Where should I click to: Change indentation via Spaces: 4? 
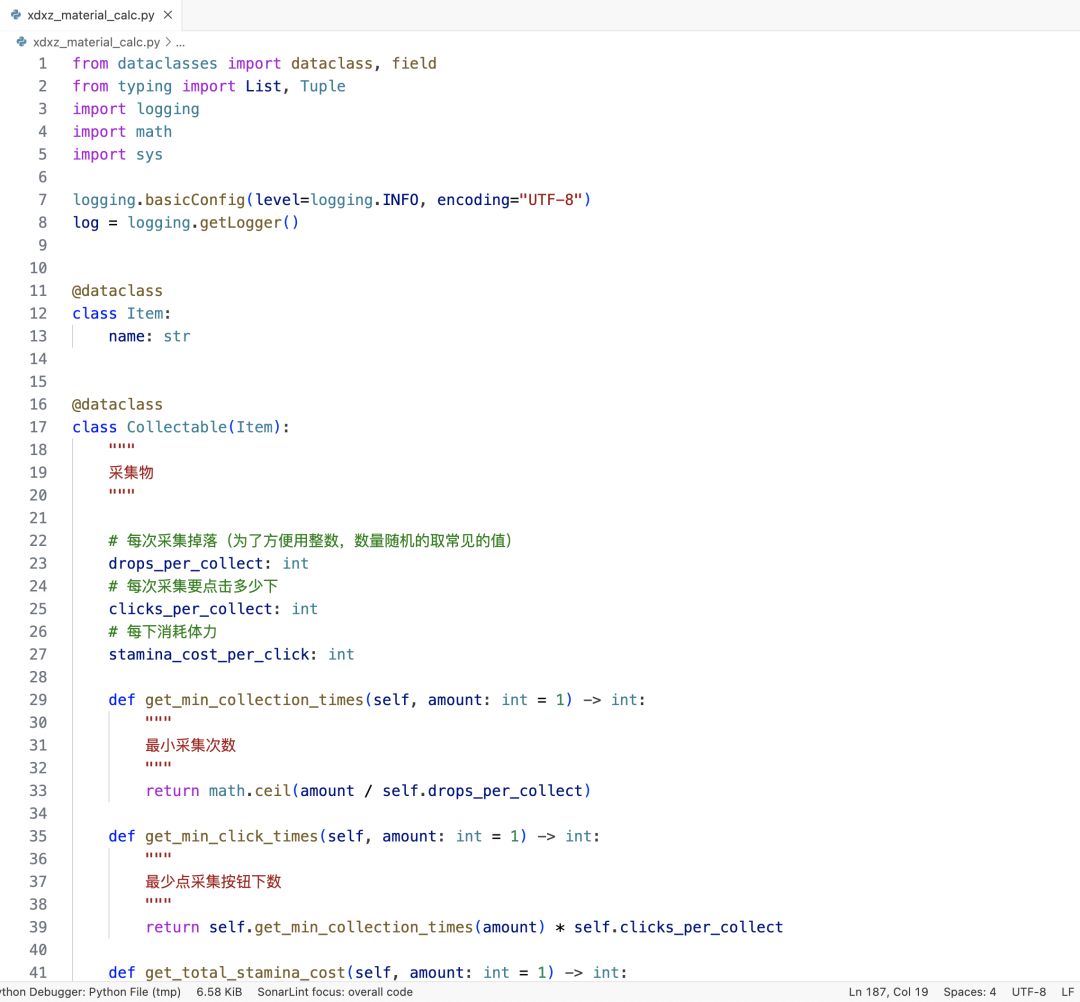click(969, 992)
